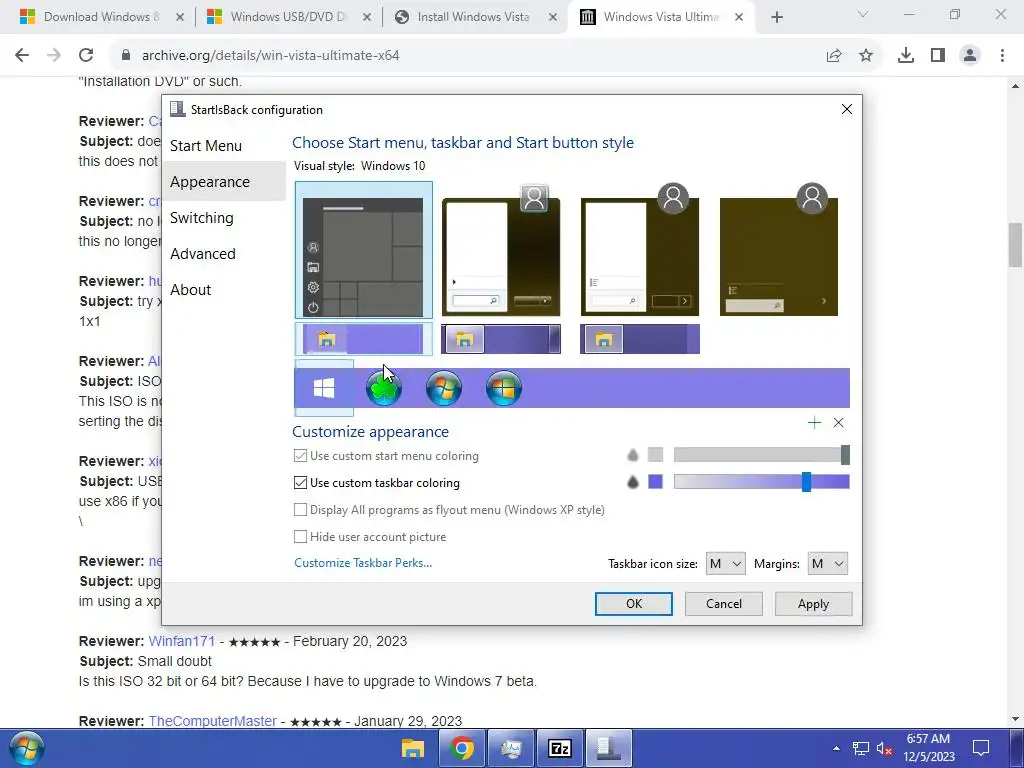The width and height of the screenshot is (1024, 768).
Task: Click the Windows Start orb on the taskbar
Action: 27,748
